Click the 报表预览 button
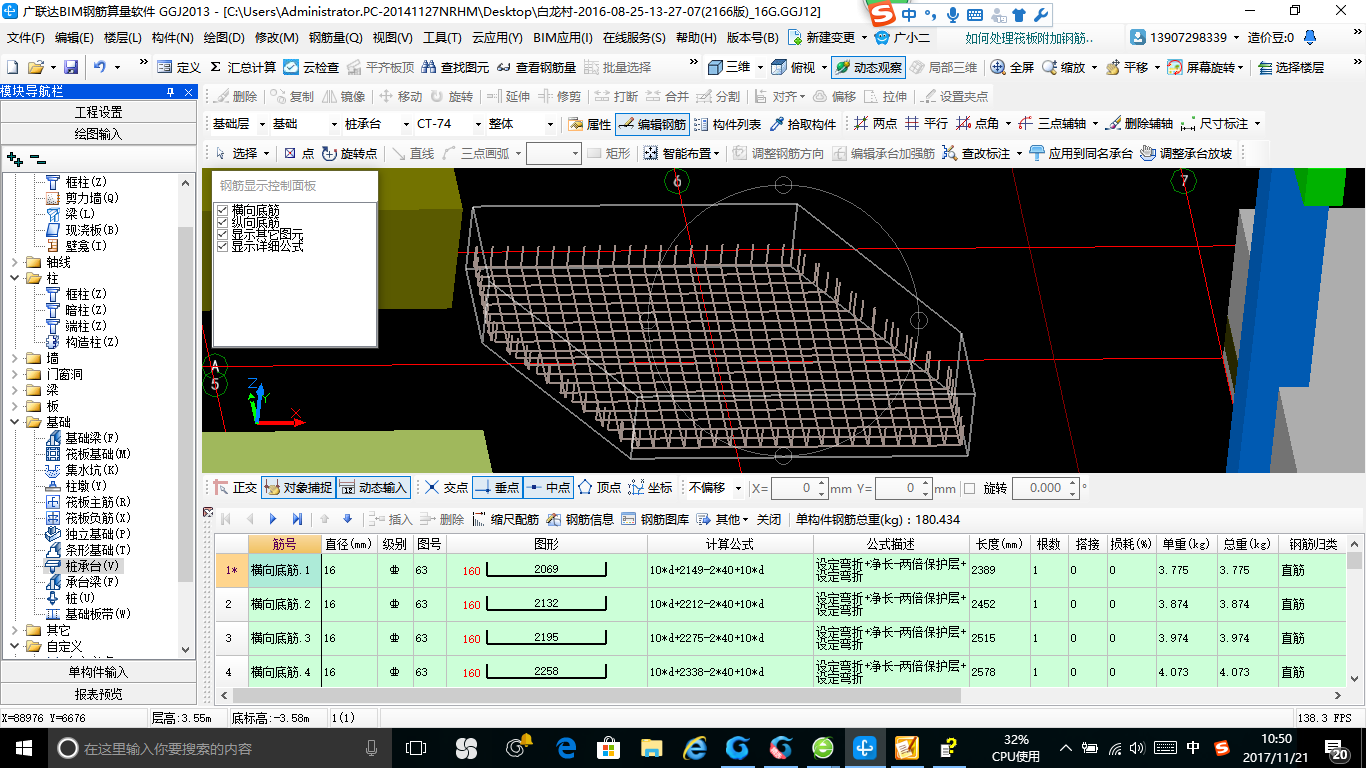 [x=98, y=694]
